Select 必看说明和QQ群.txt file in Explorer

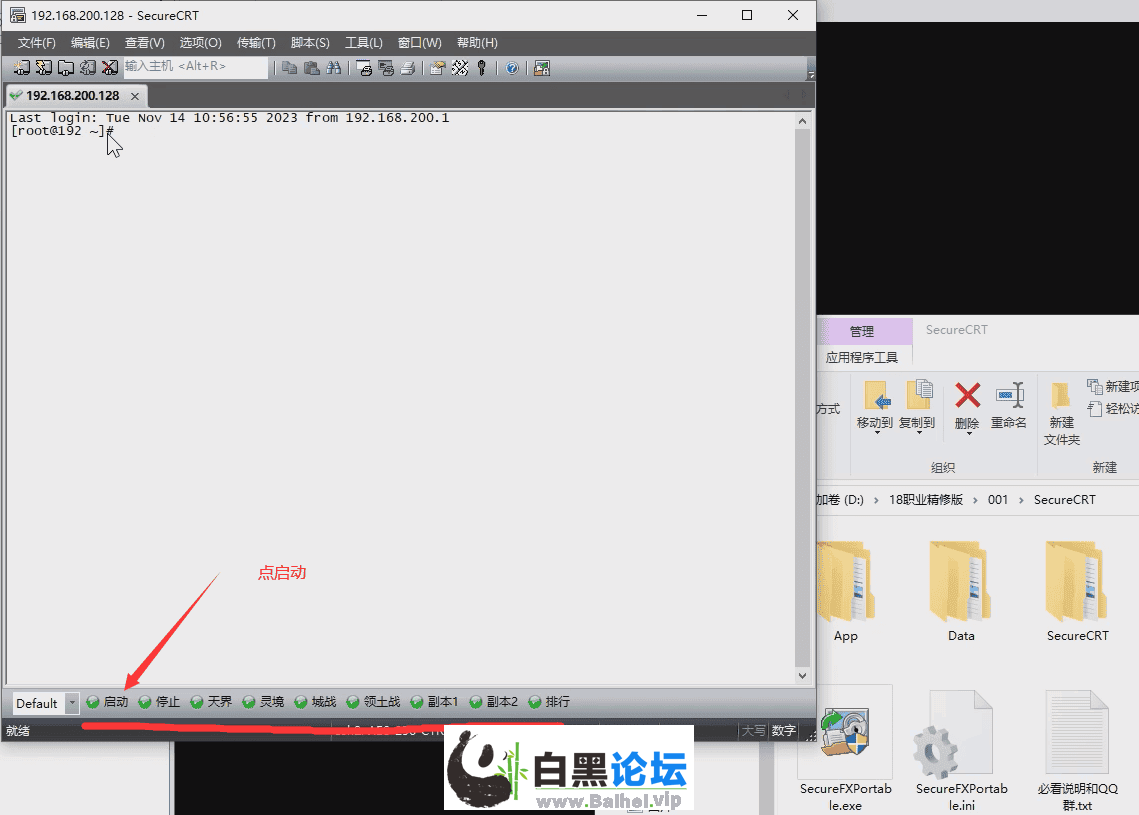1077,751
